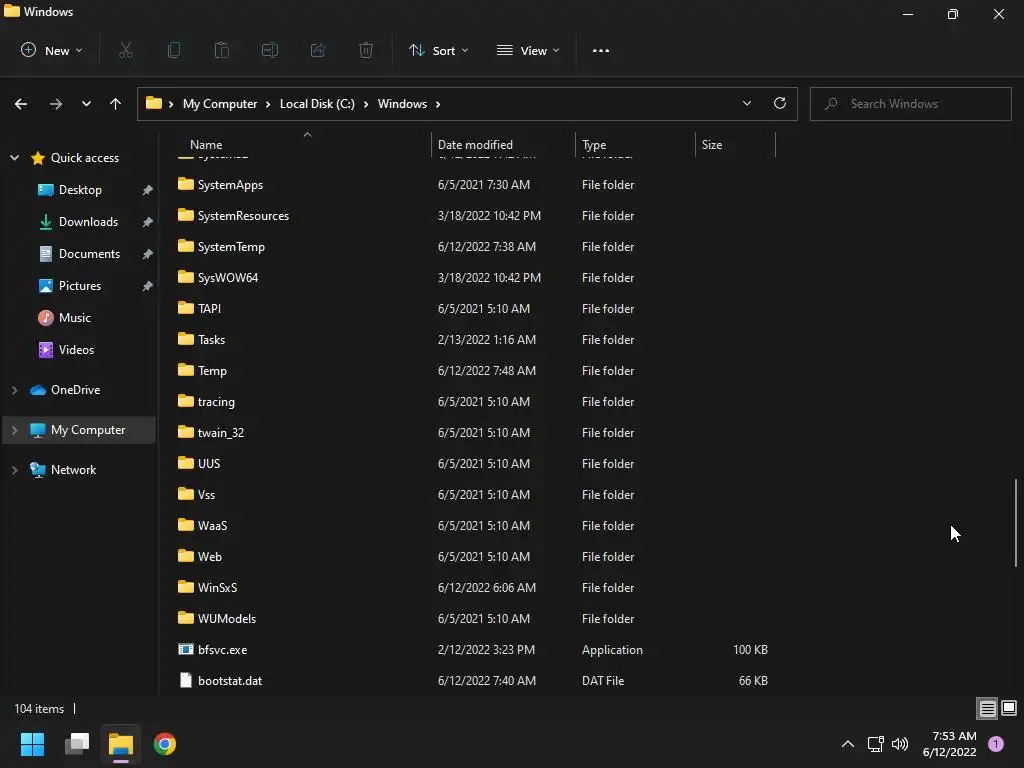The height and width of the screenshot is (768, 1024).
Task: Collapse the Quick access tree node
Action: [14, 157]
